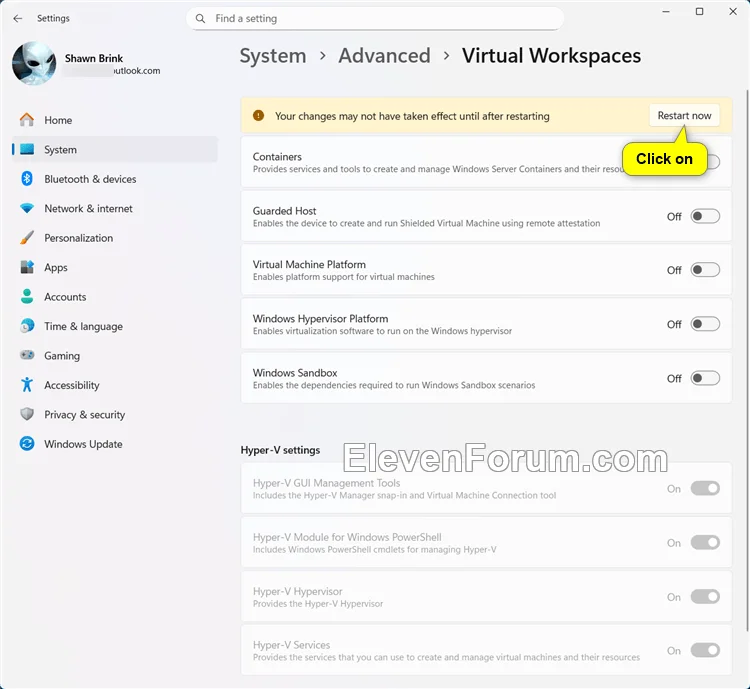
Task: Click the Settings window title text
Action: (x=53, y=18)
